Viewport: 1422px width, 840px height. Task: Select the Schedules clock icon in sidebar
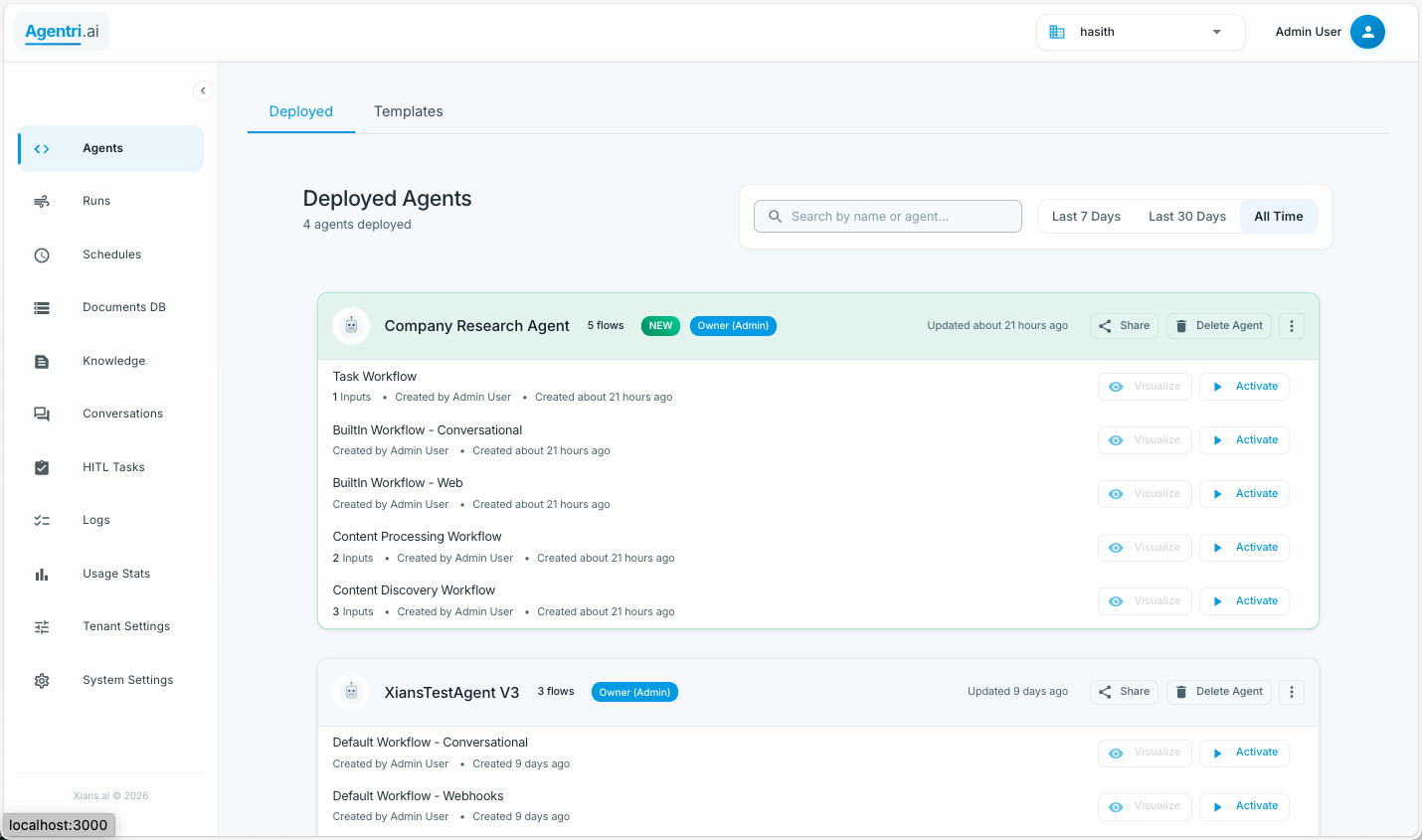click(42, 254)
